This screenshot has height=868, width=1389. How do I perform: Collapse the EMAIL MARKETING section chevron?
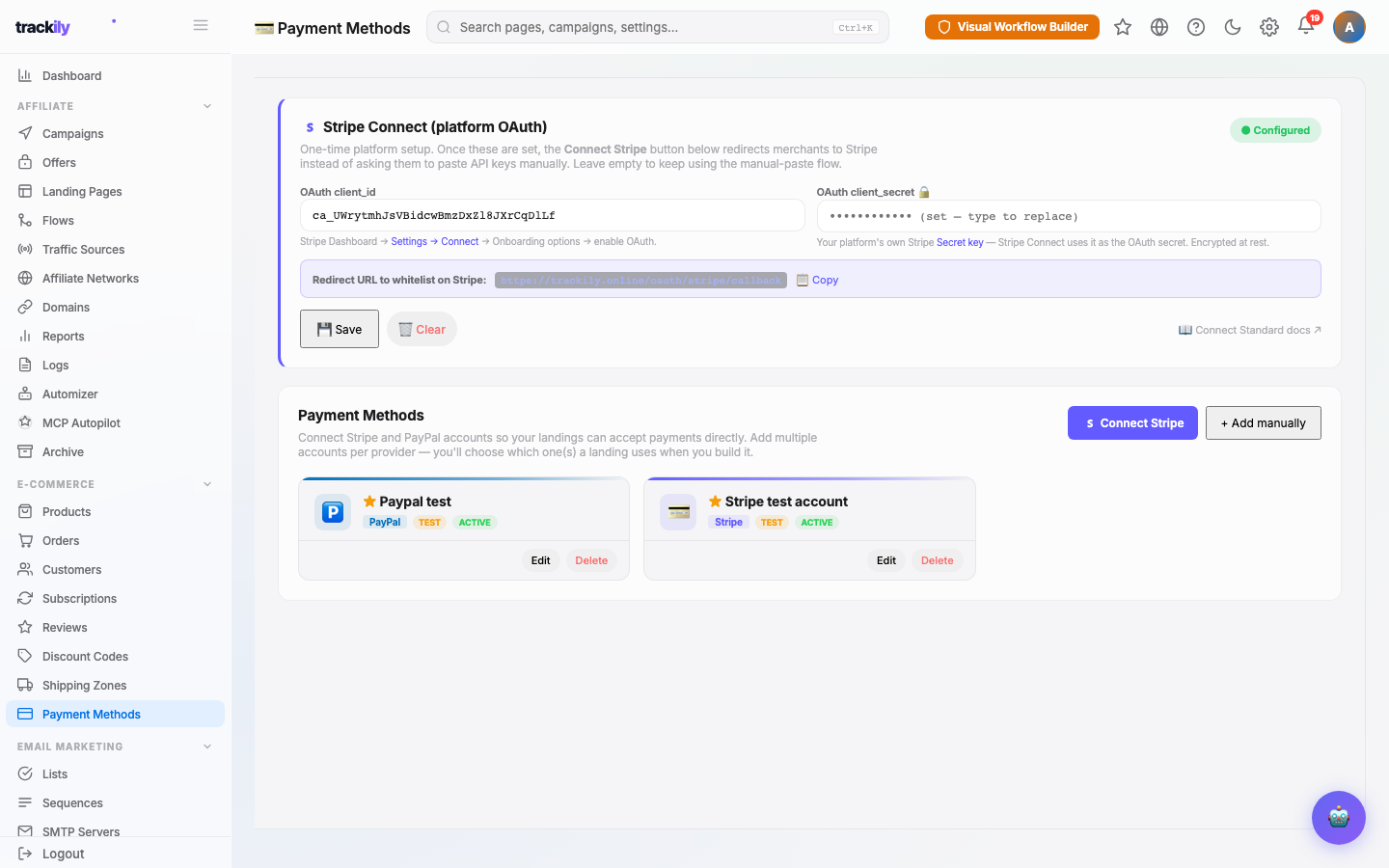click(x=207, y=746)
